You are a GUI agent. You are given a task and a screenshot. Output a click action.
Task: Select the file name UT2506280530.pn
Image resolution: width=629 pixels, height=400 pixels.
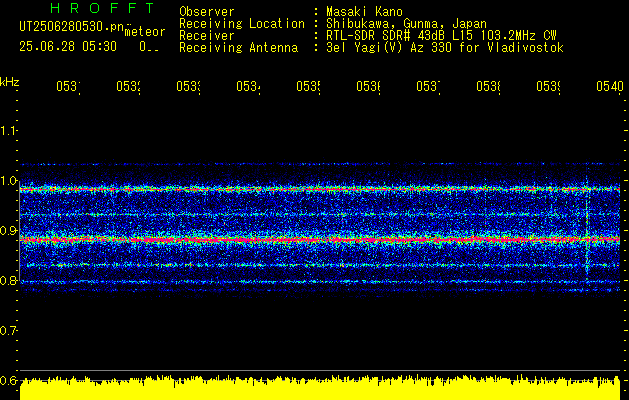coord(72,27)
